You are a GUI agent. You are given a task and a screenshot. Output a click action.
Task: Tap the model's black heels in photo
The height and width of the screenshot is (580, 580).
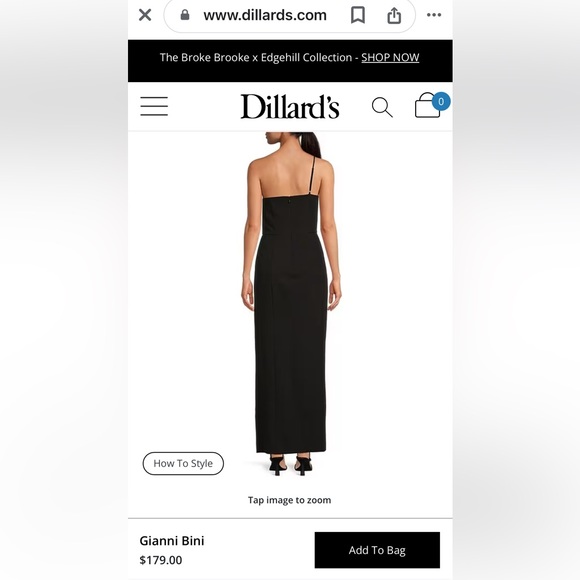[291, 466]
